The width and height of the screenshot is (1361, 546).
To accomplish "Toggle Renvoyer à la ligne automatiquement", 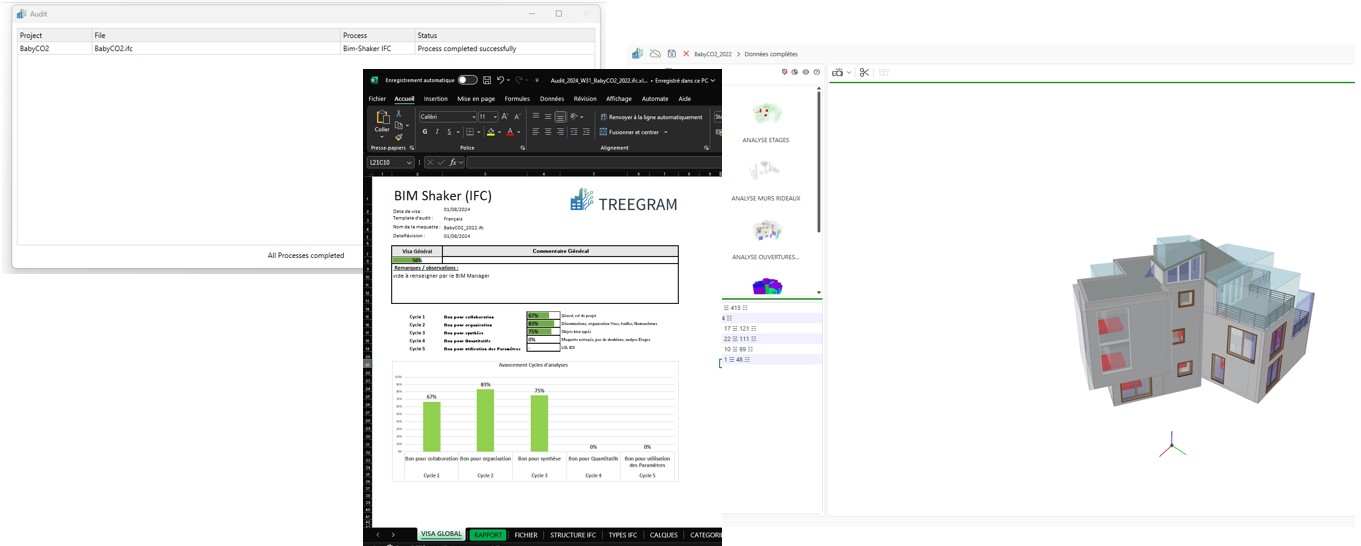I will point(650,117).
